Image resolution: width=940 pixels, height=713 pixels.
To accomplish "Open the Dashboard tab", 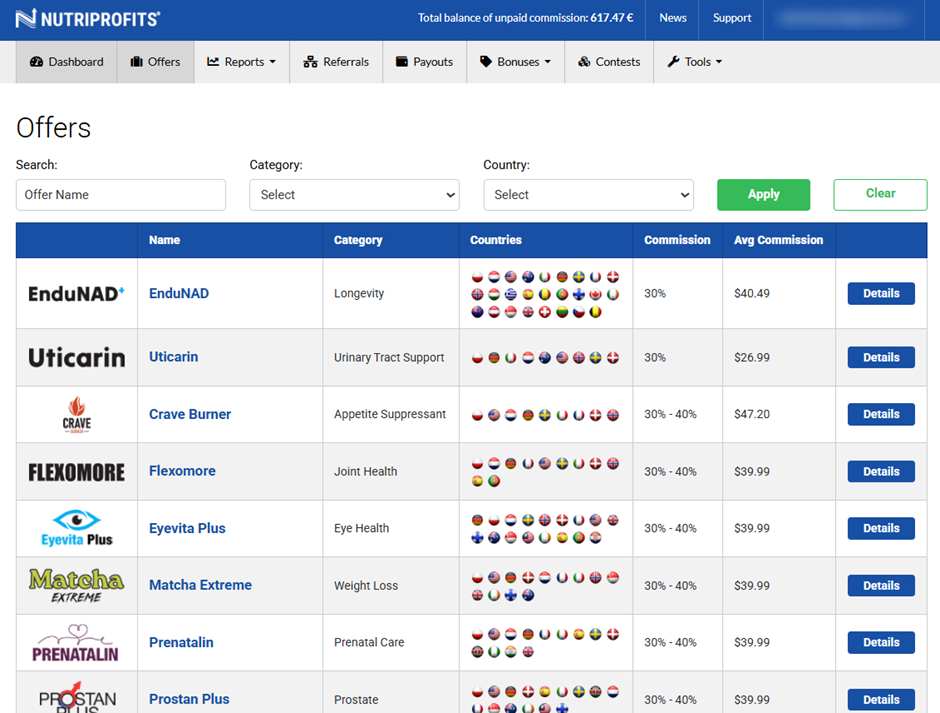I will coord(67,62).
